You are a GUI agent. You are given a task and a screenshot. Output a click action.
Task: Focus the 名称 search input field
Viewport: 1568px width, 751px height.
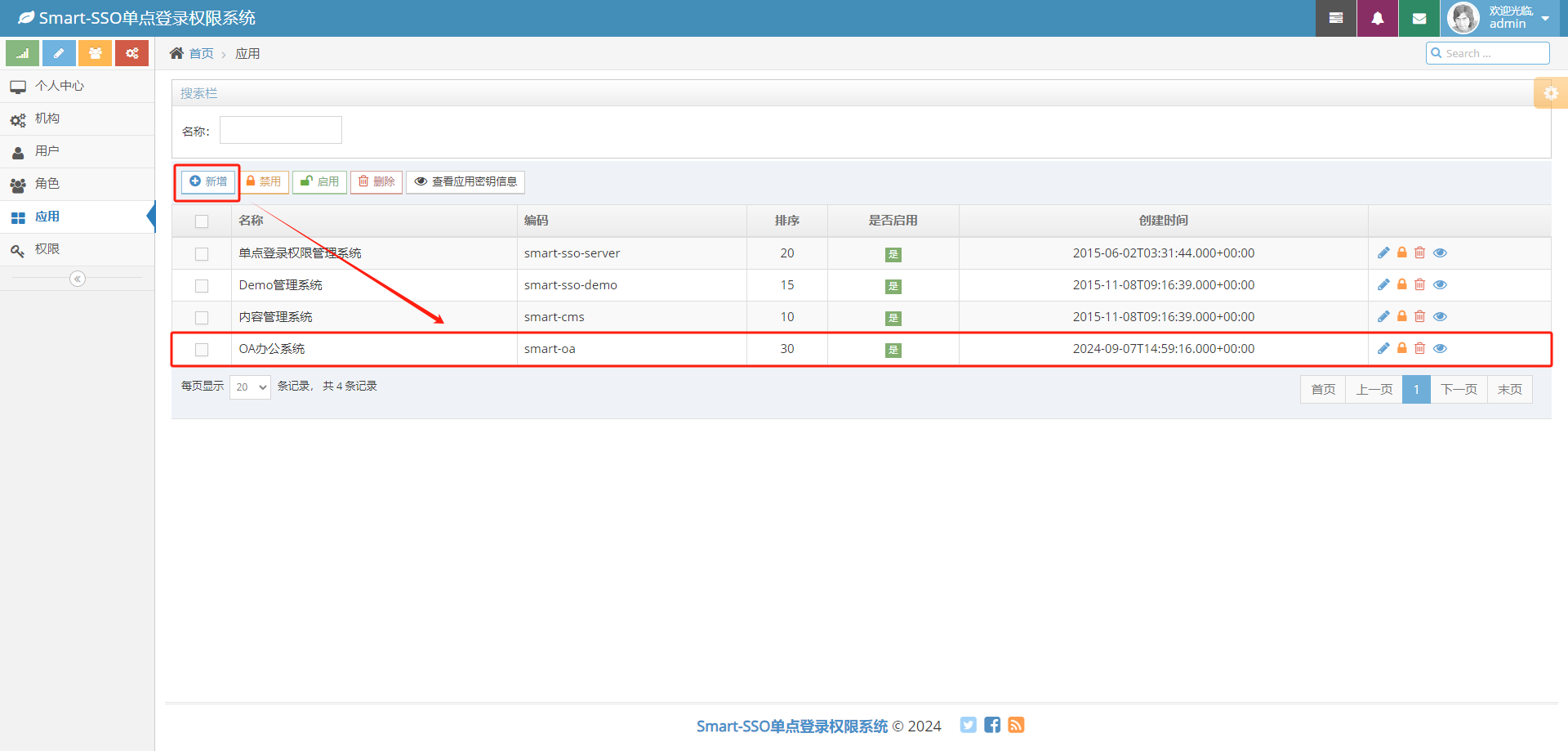click(x=281, y=130)
